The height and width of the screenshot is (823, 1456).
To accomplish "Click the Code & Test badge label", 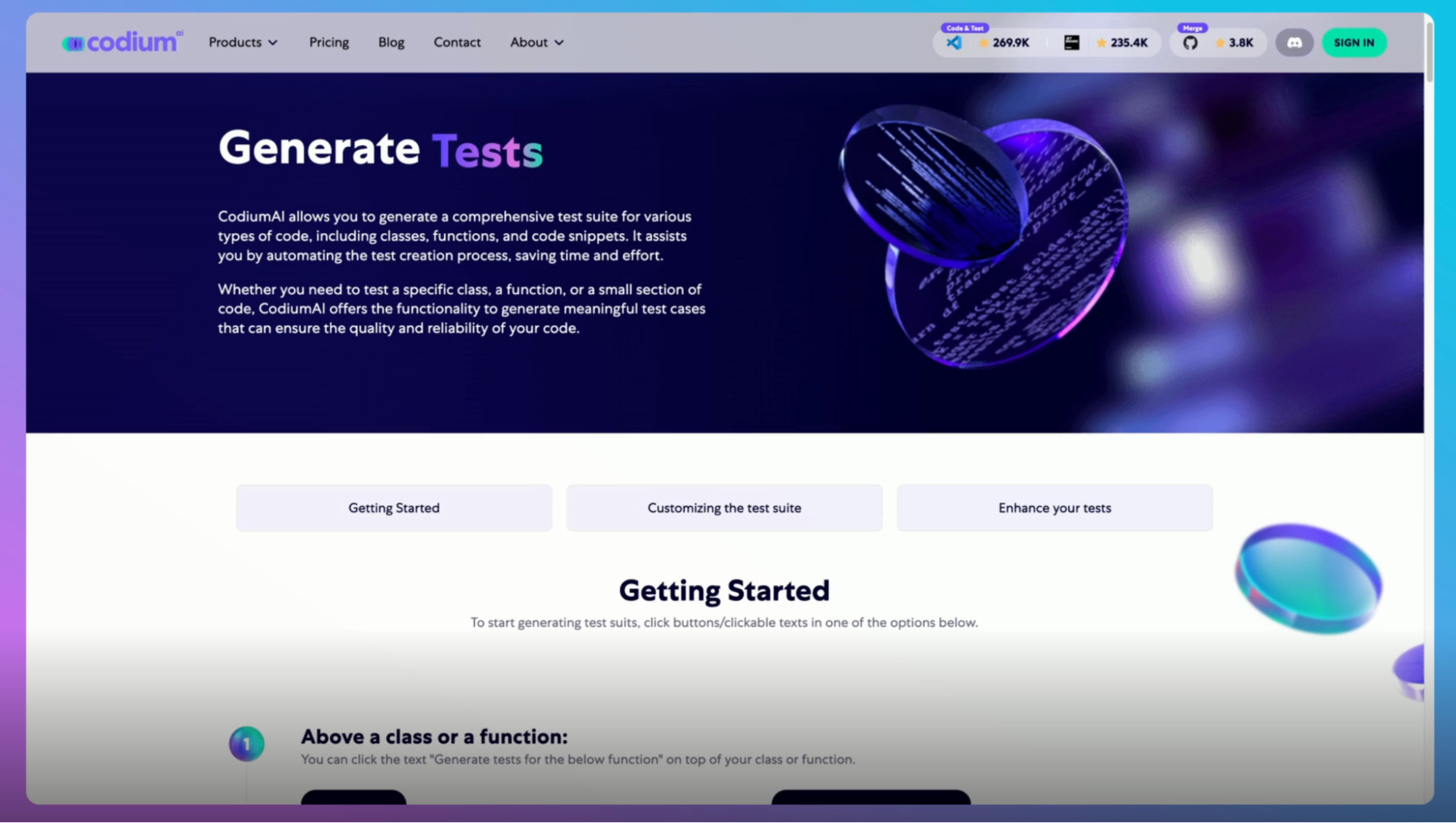I will click(x=964, y=28).
